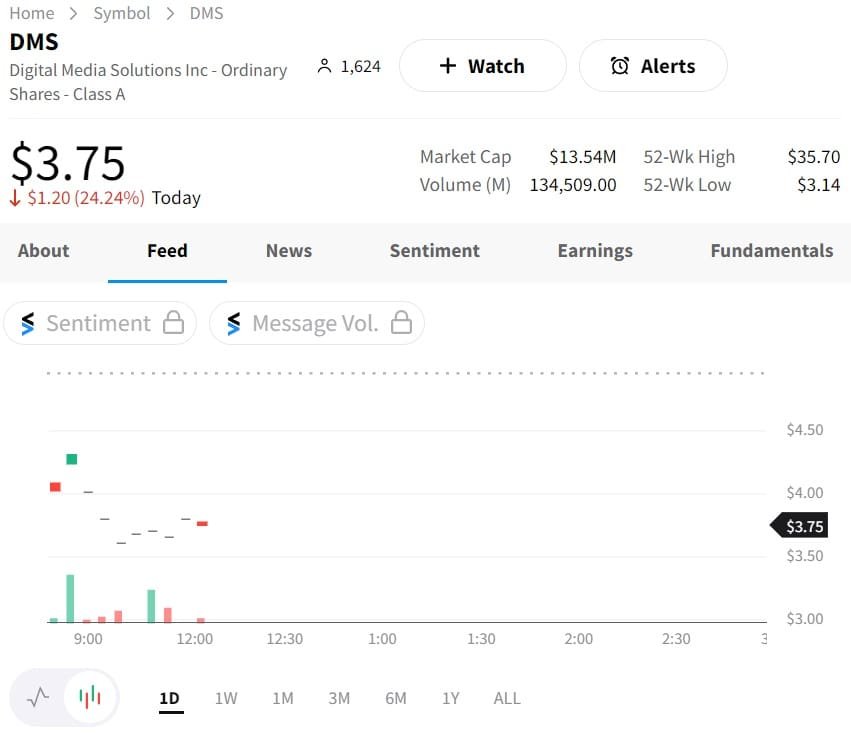Open the Symbol breadcrumb link

pyautogui.click(x=122, y=13)
